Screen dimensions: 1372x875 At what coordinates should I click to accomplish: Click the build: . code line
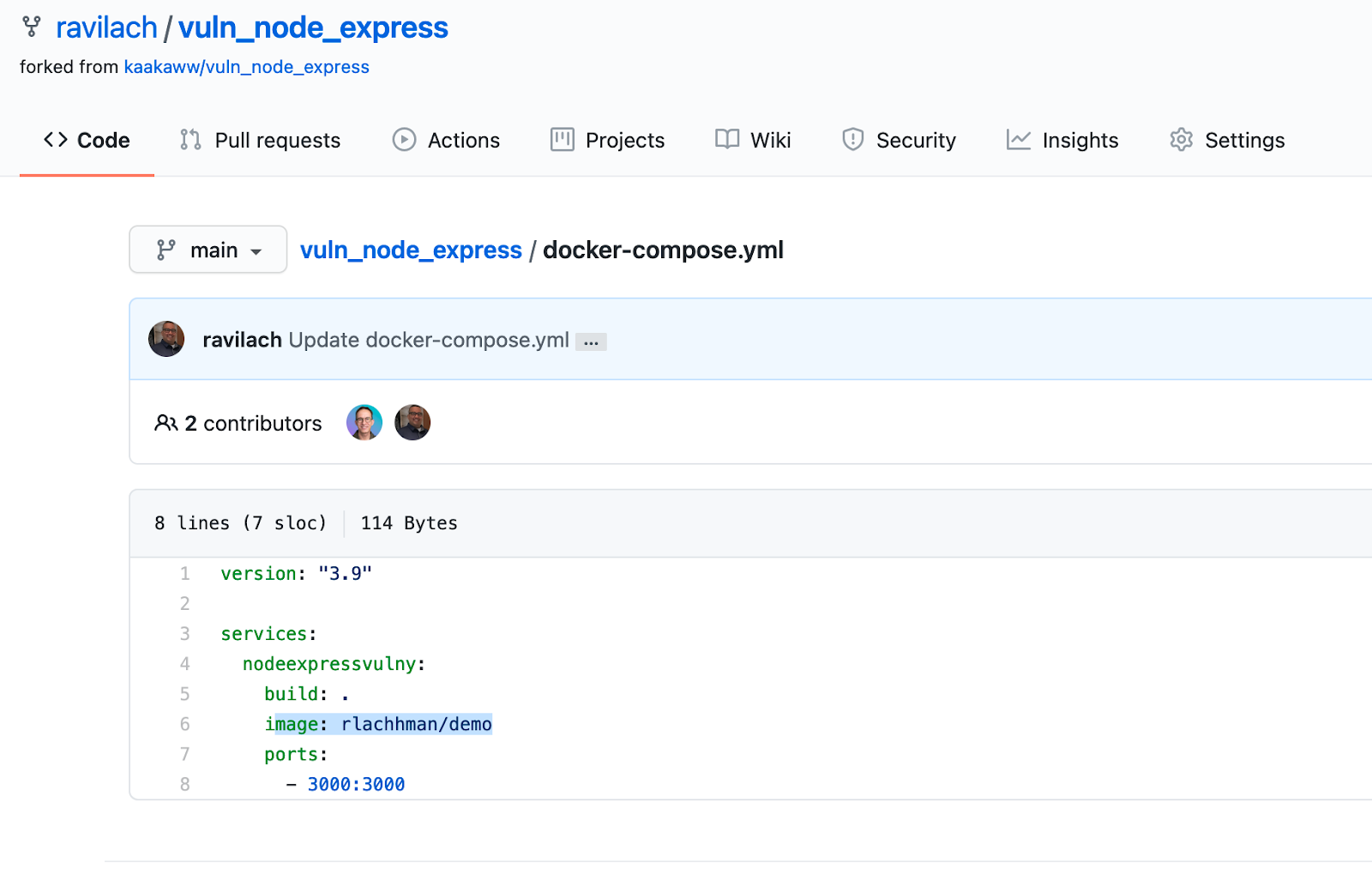click(307, 693)
